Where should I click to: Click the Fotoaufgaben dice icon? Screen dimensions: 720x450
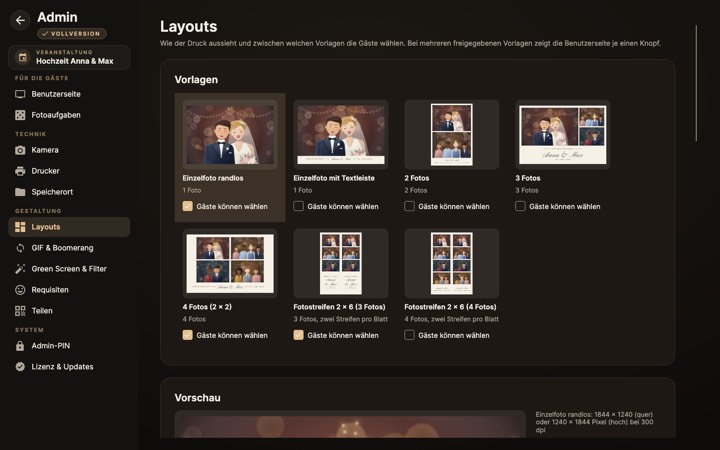point(20,115)
